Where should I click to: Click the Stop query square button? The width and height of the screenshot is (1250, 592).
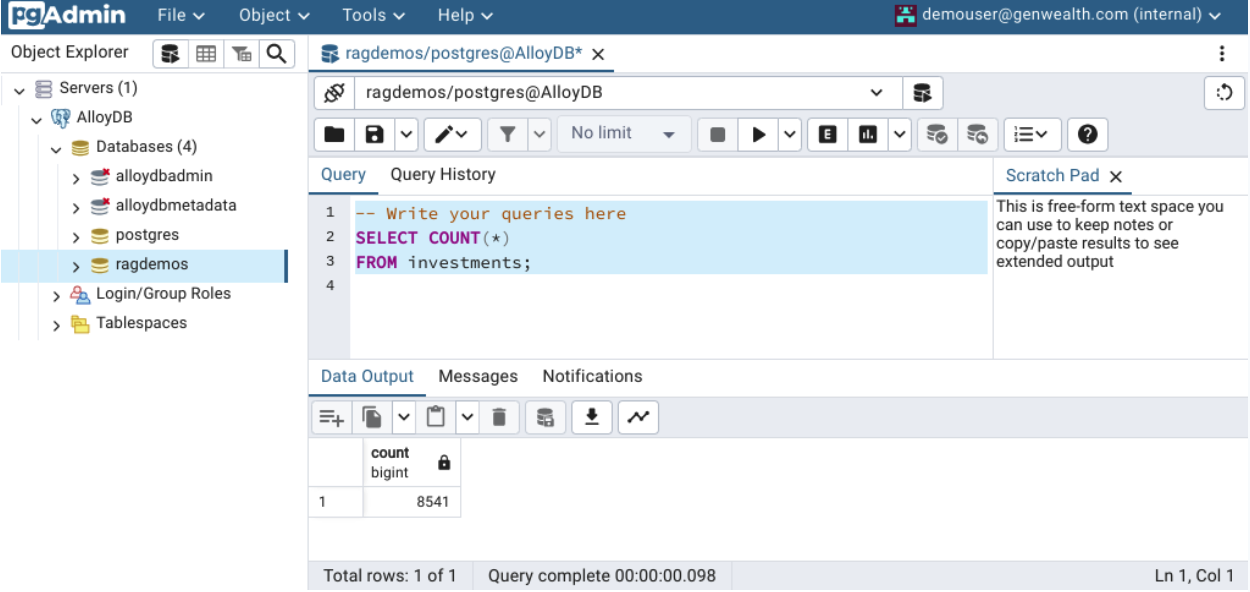pos(717,134)
